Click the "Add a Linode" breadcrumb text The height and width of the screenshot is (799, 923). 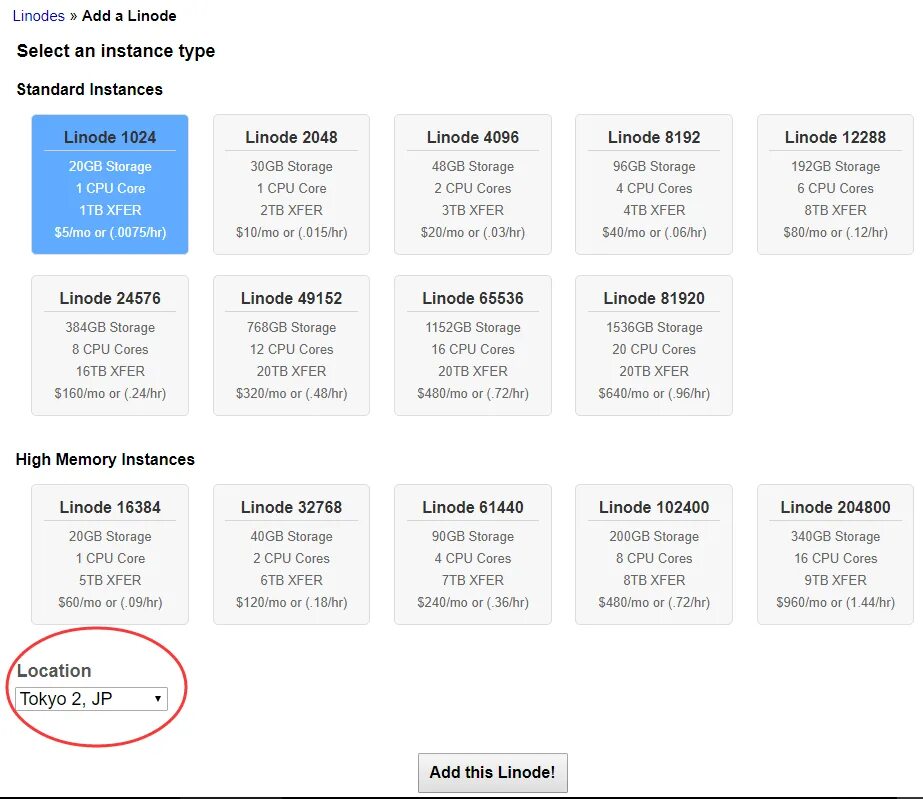129,16
